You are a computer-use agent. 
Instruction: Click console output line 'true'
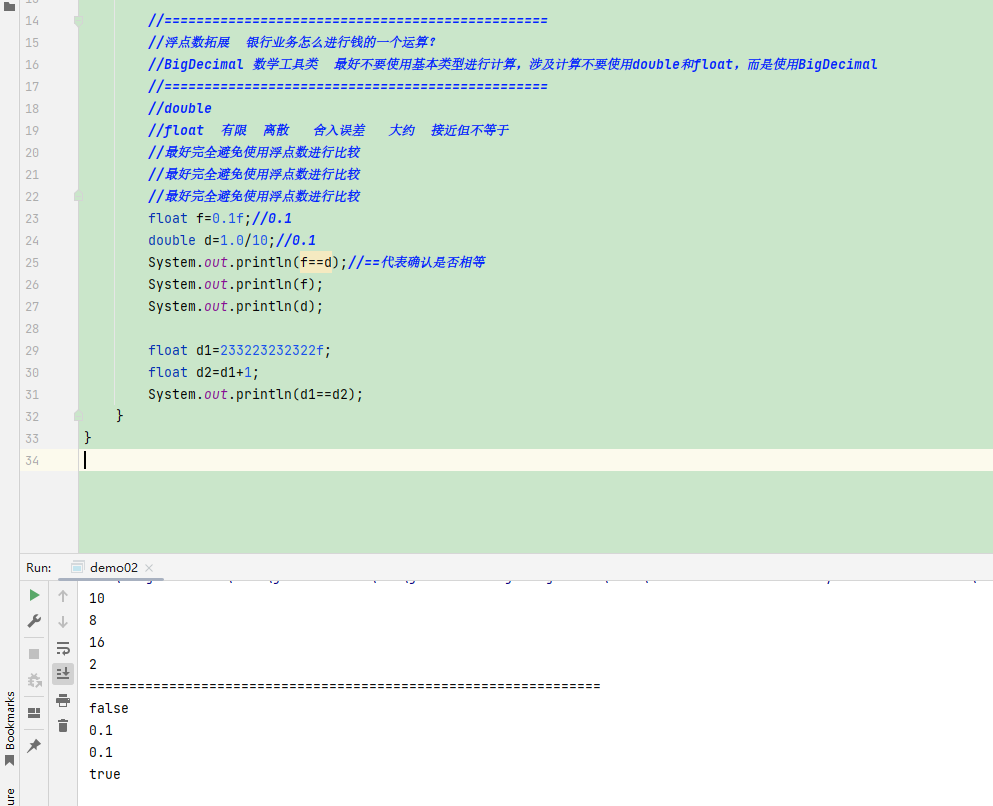coord(104,774)
